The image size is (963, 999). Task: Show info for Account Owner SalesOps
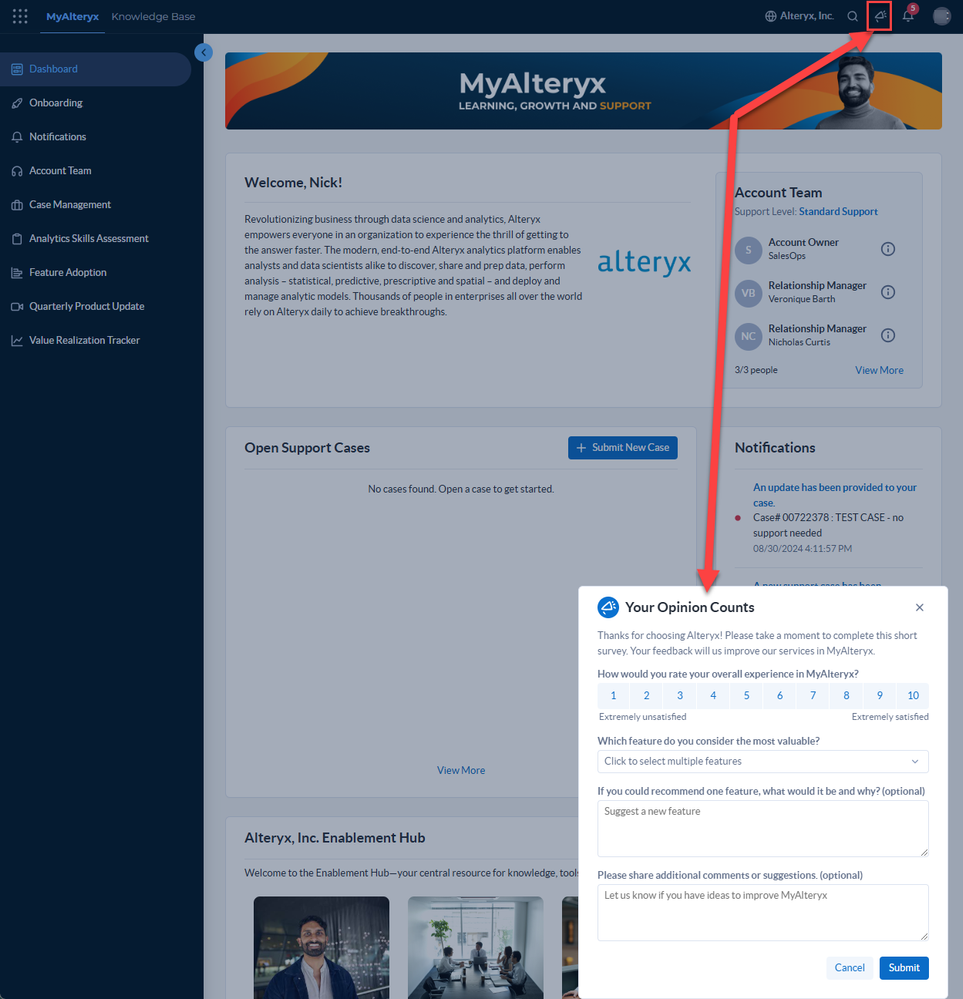(x=888, y=249)
